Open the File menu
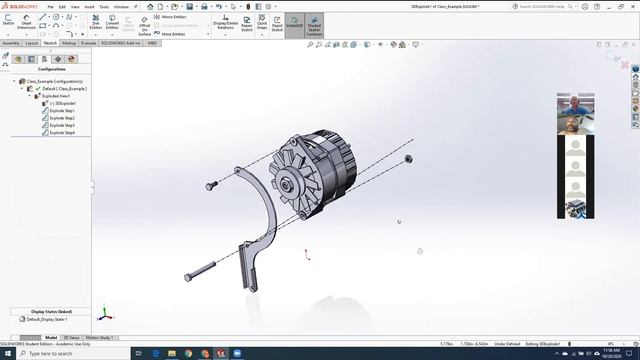The height and width of the screenshot is (360, 640). click(x=50, y=7)
